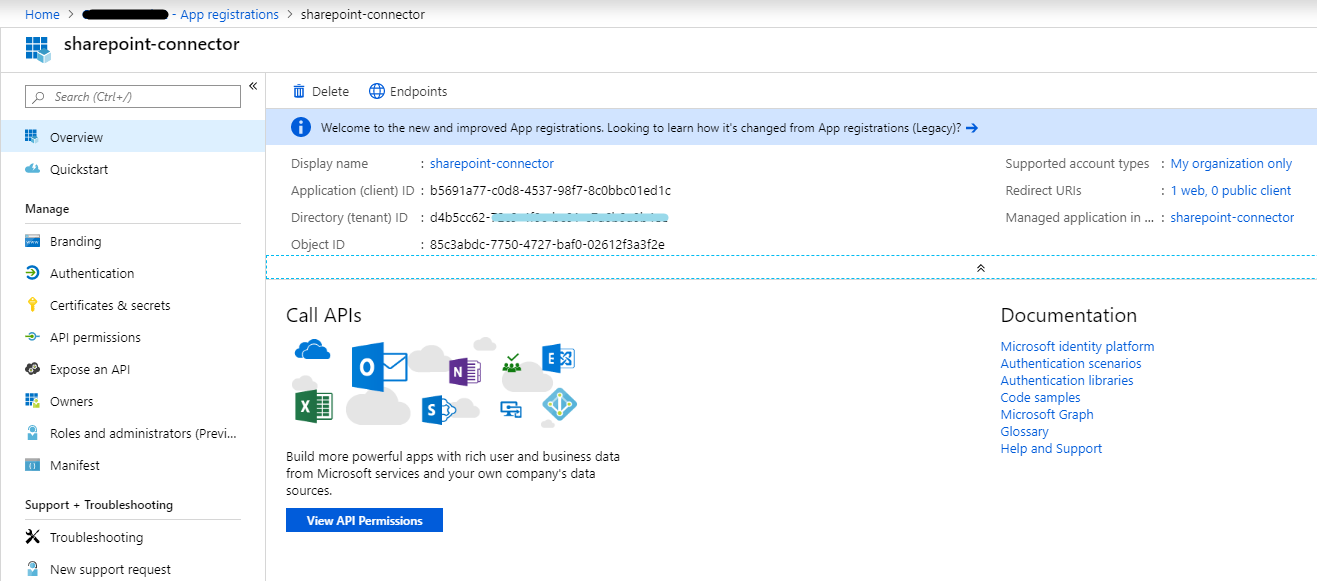Click the Owners sidebar icon
This screenshot has width=1317, height=581.
click(32, 402)
